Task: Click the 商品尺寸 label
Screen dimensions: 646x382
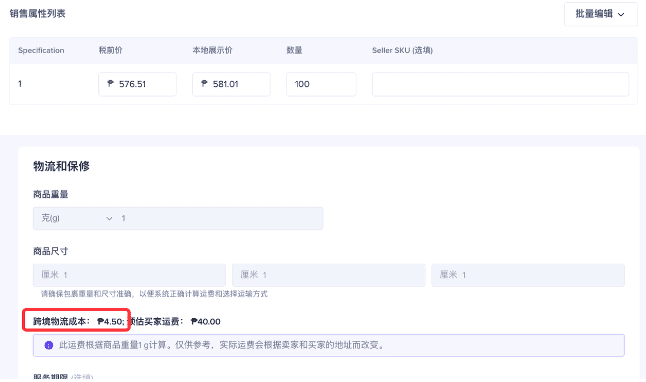Action: point(51,251)
